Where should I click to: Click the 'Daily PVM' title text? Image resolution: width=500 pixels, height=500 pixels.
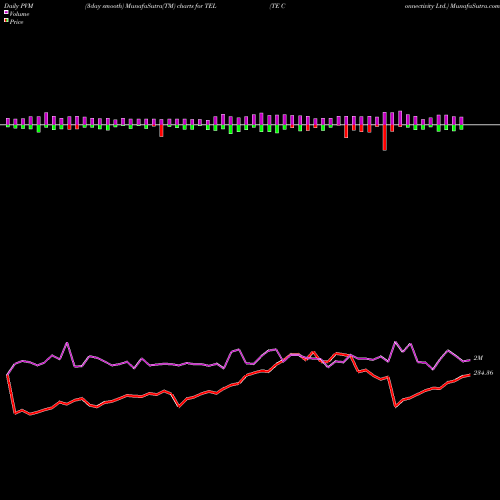click(x=19, y=6)
